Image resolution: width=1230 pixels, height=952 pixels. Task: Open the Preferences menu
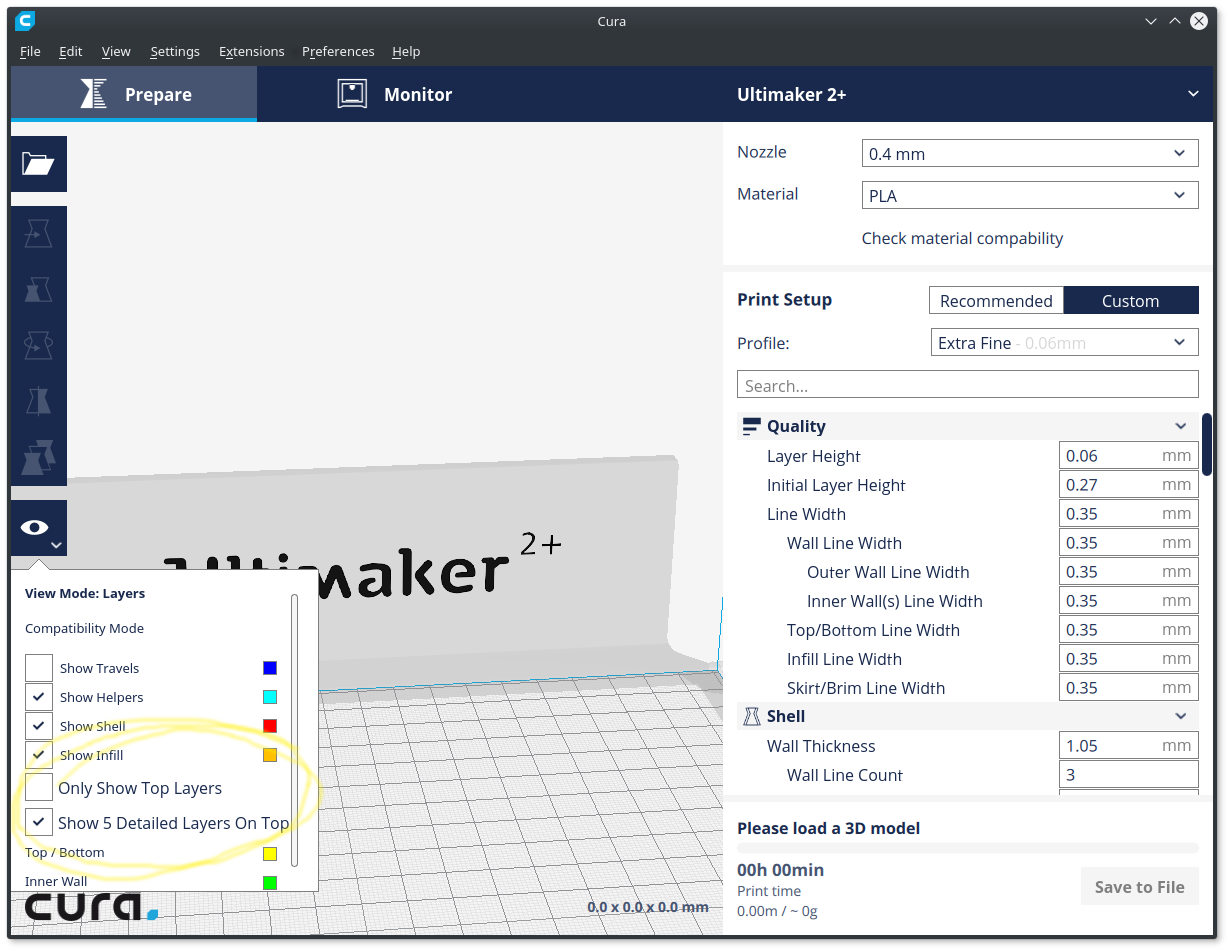click(338, 51)
